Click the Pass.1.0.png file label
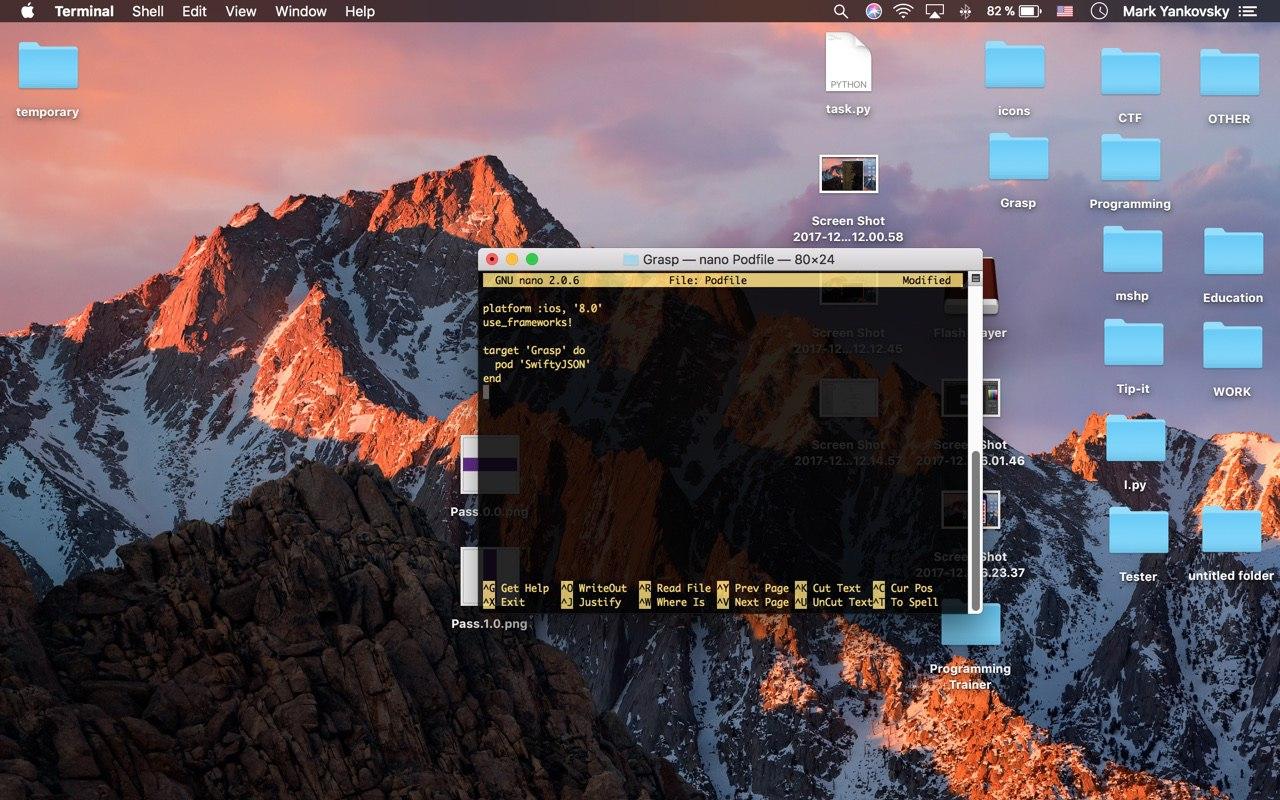Image resolution: width=1280 pixels, height=800 pixels. click(x=489, y=624)
